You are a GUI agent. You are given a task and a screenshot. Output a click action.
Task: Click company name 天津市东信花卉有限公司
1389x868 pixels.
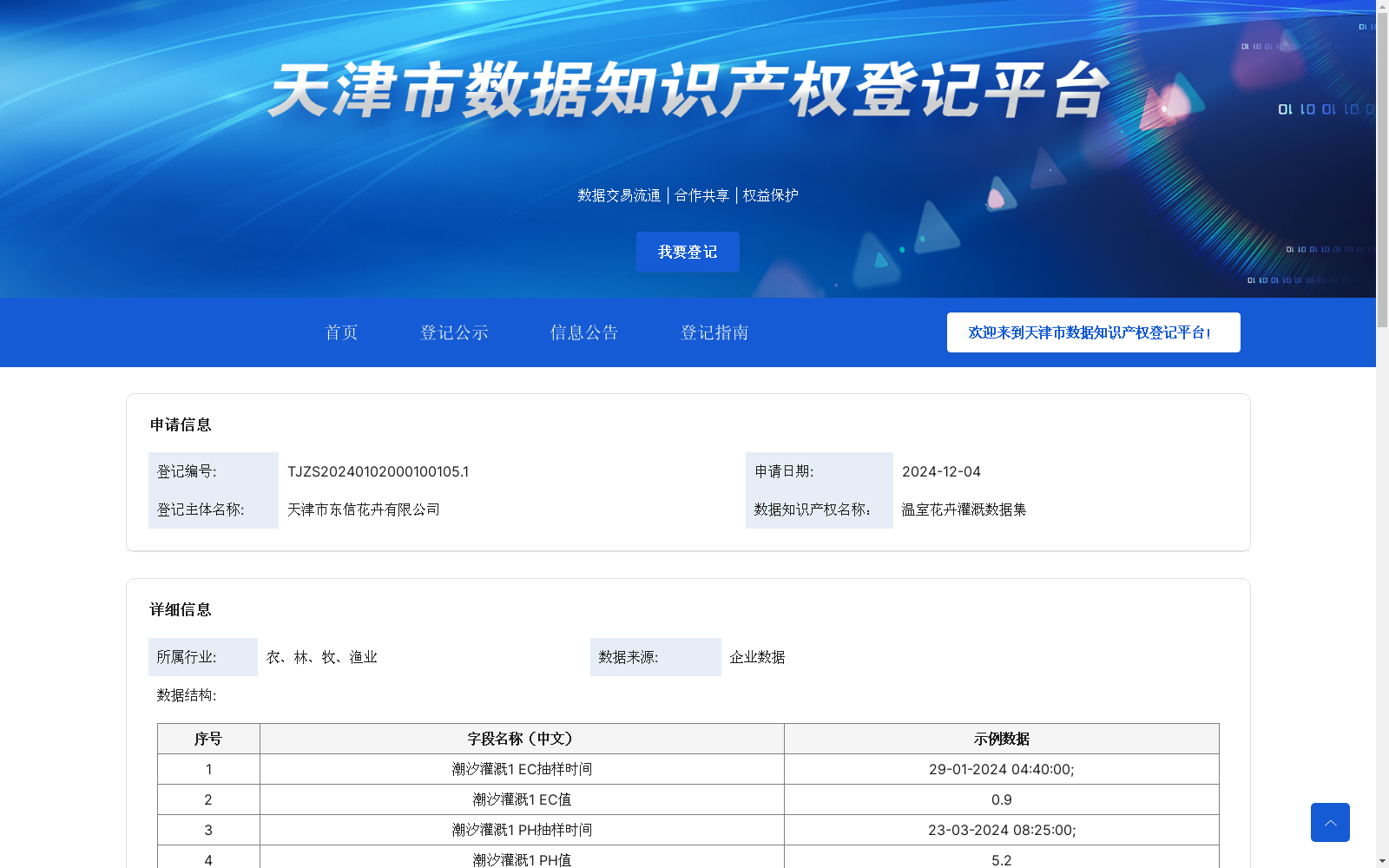tap(364, 510)
